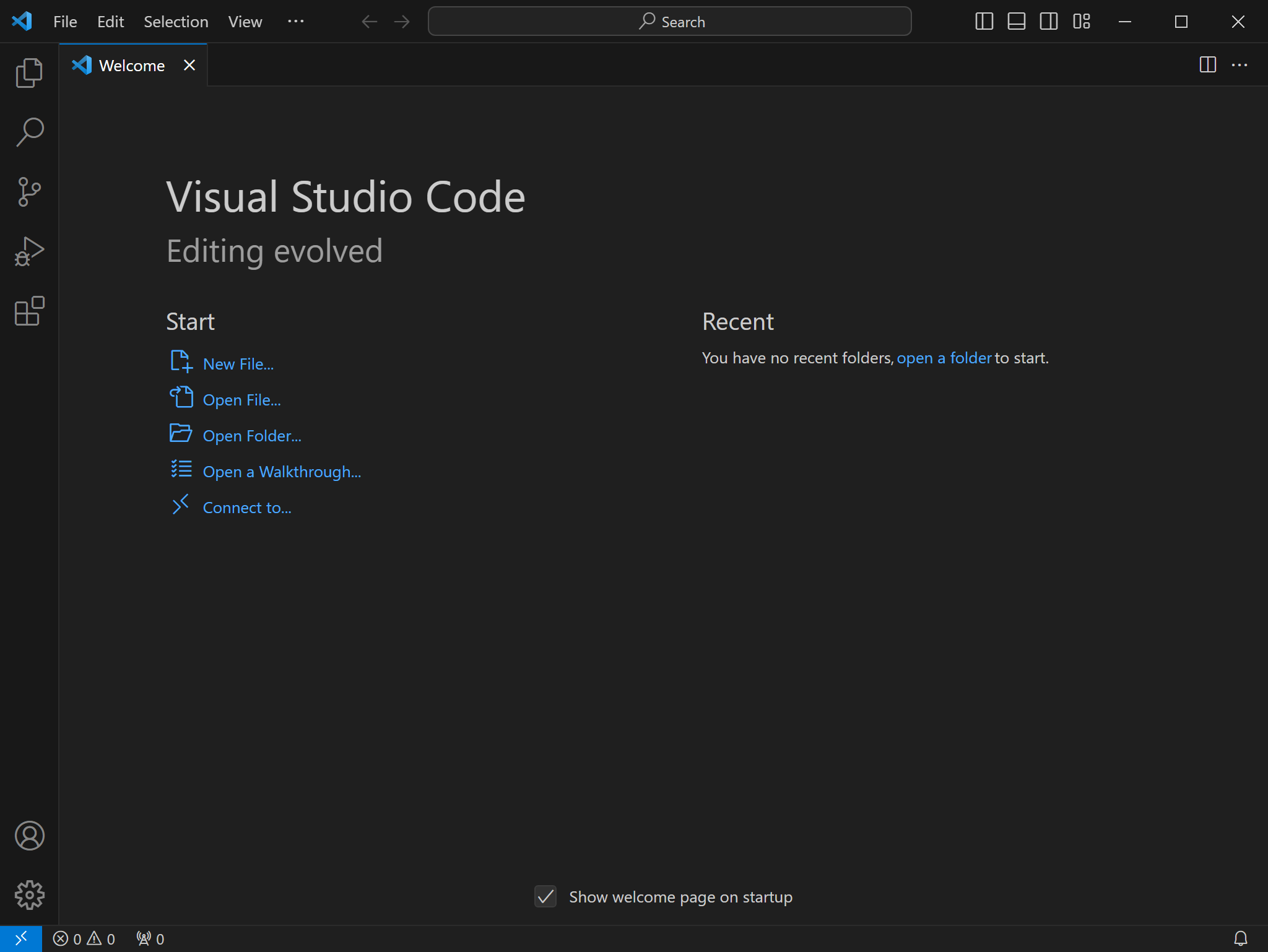The image size is (1268, 952).
Task: Click the Open Folder... link
Action: 251,436
